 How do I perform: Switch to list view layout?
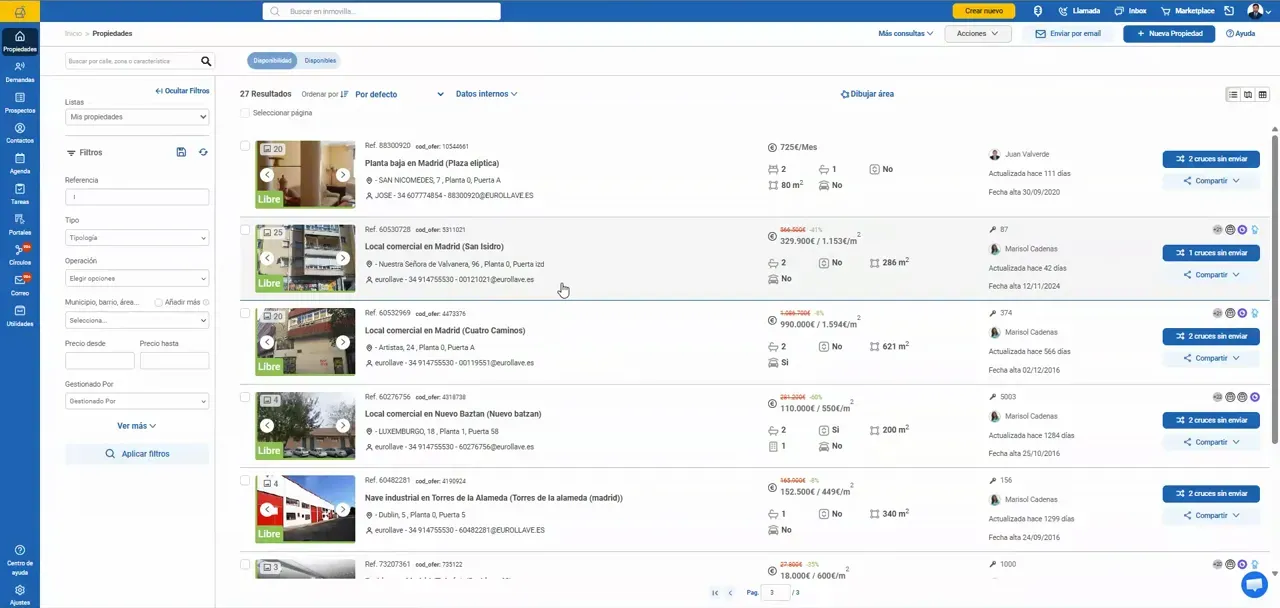point(1233,94)
